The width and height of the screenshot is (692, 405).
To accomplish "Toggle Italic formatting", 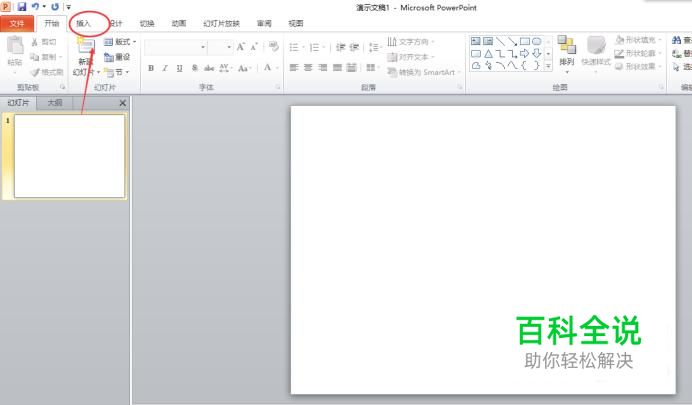I will (x=165, y=68).
